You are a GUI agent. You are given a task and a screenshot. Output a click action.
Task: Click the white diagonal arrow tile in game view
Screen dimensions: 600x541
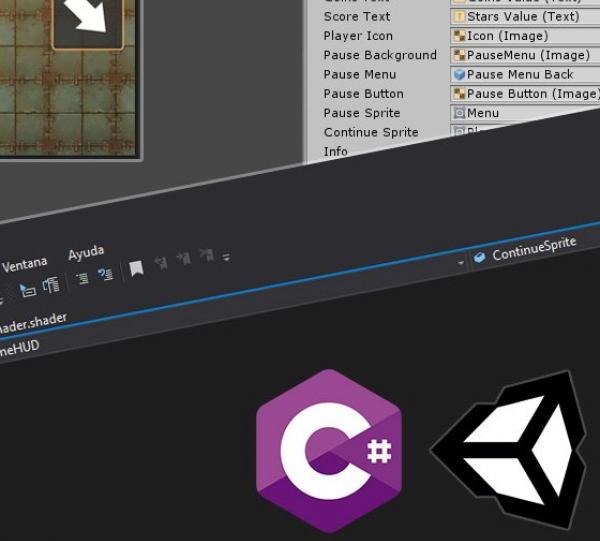(x=88, y=24)
